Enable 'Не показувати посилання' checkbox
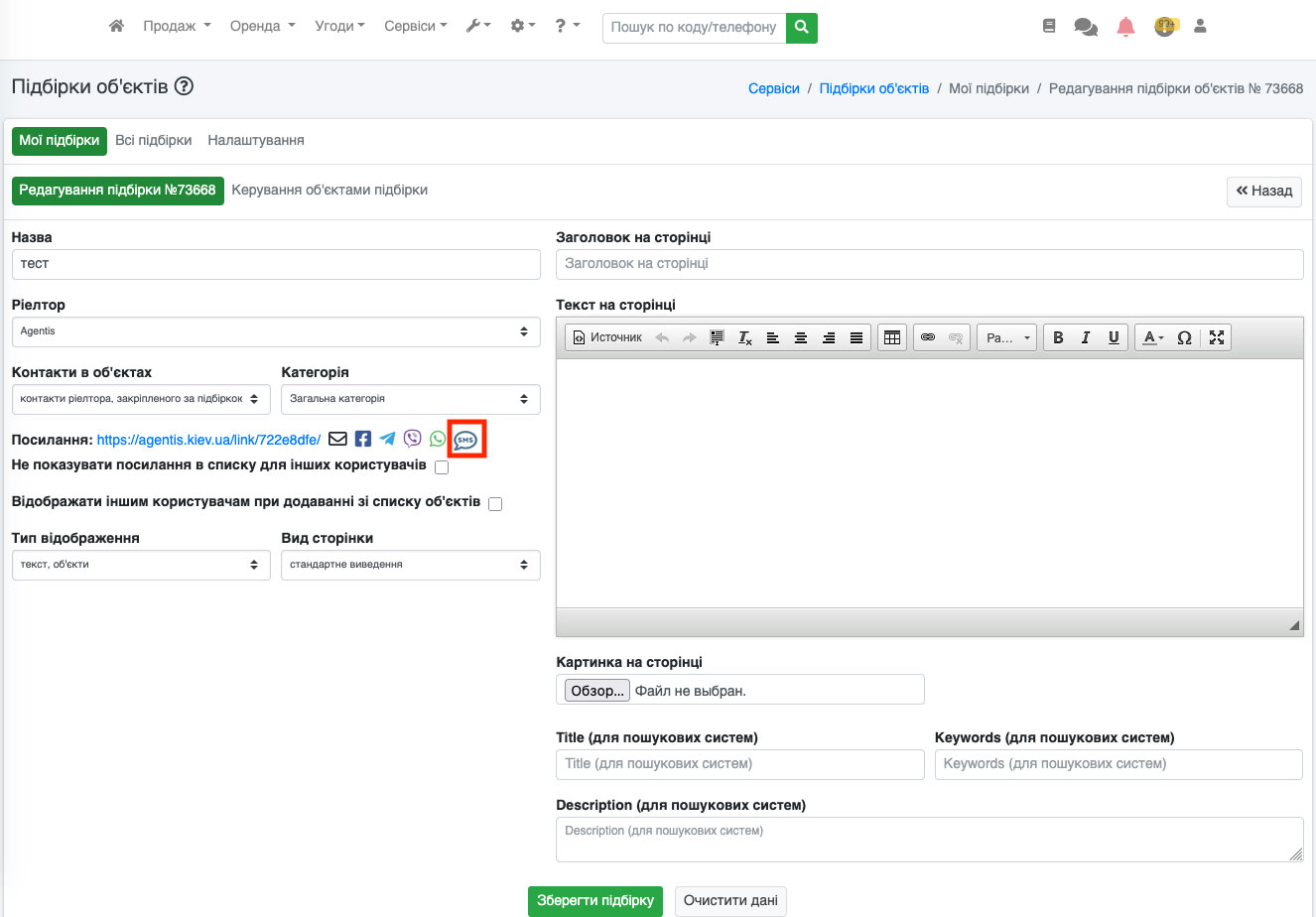1316x917 pixels. (x=442, y=467)
